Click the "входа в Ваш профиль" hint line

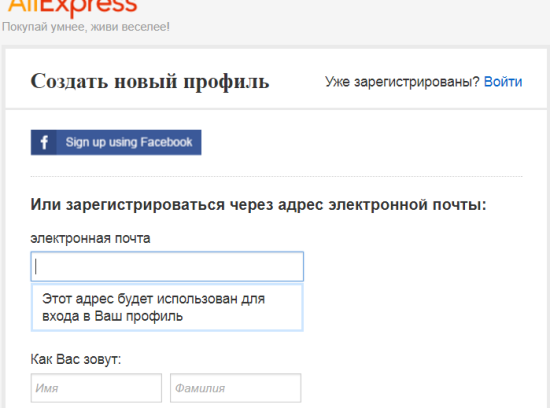coord(112,316)
